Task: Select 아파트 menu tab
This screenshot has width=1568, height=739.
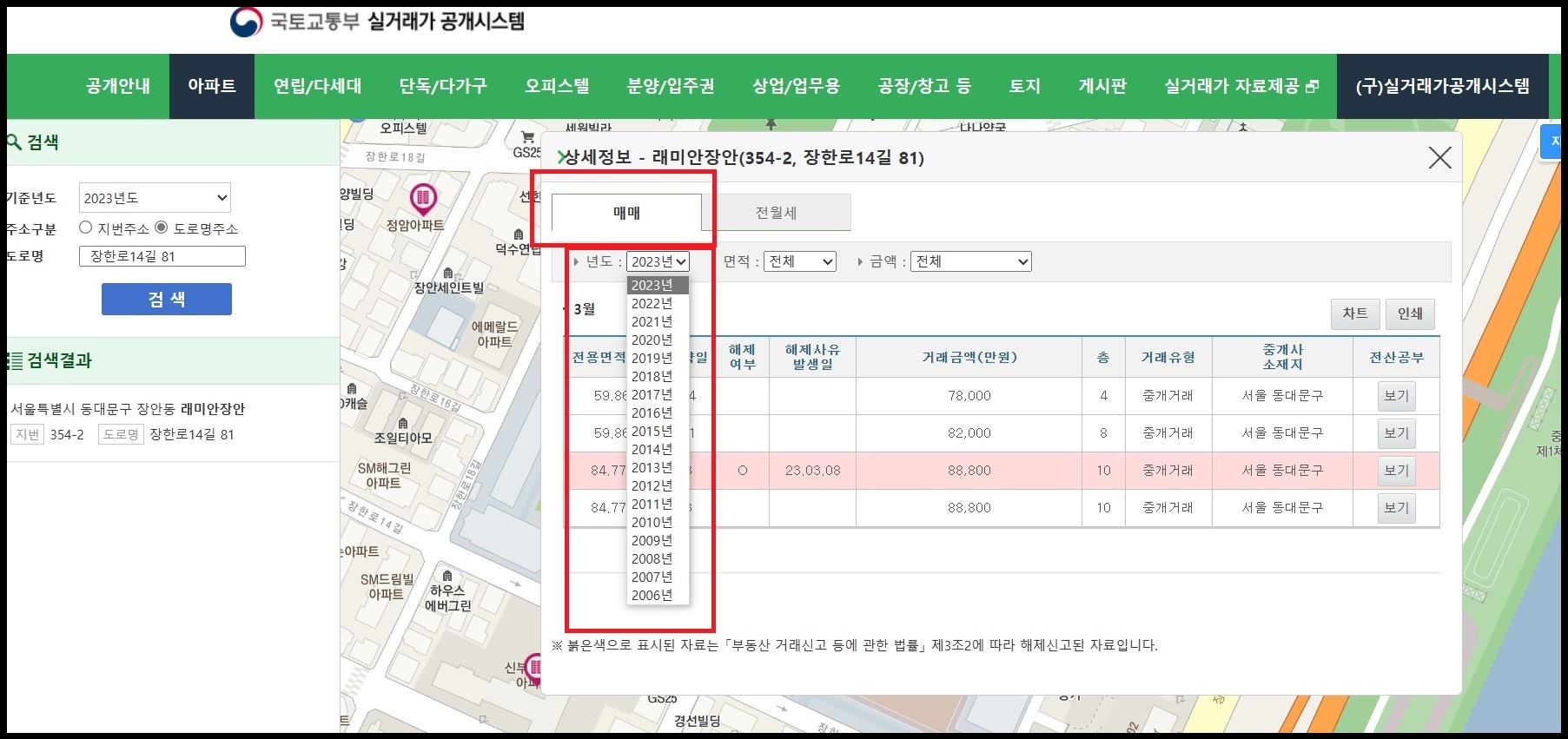Action: [212, 86]
